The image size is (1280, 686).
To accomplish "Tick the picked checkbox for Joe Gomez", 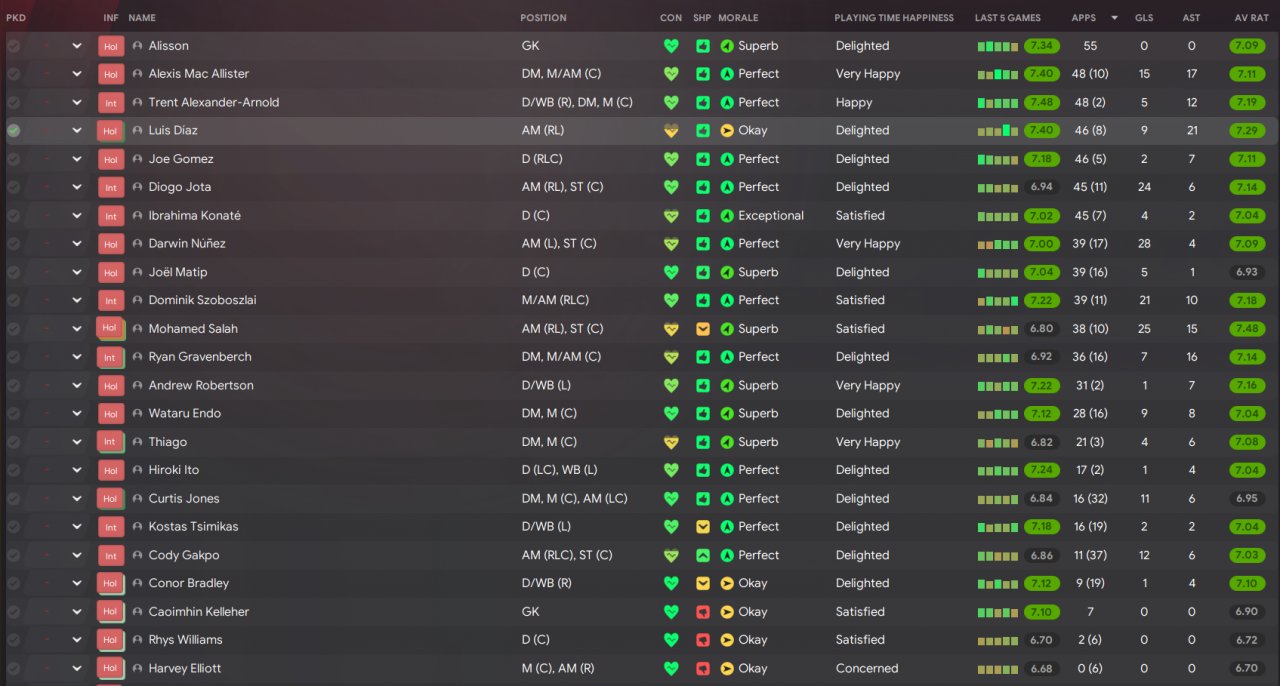I will click(14, 159).
